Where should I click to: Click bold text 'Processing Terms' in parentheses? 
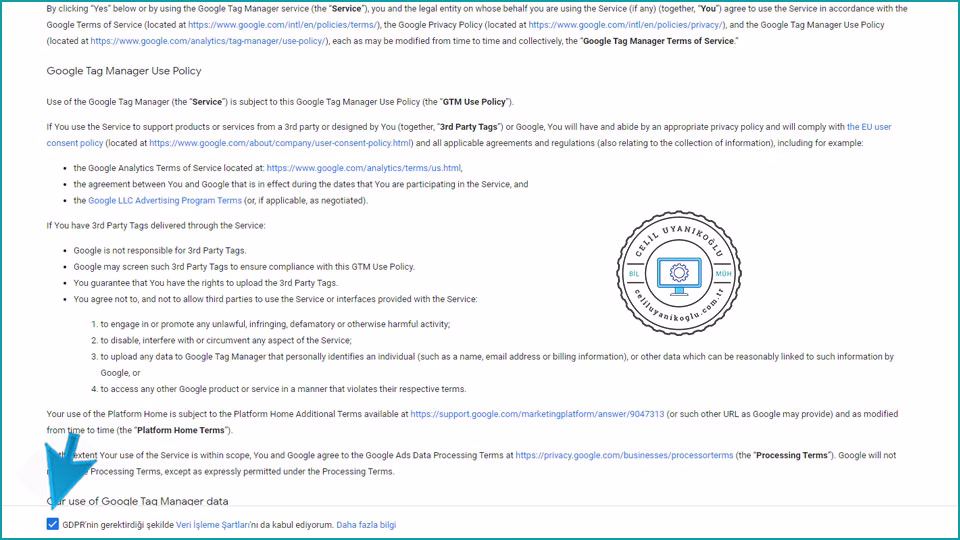tap(792, 455)
